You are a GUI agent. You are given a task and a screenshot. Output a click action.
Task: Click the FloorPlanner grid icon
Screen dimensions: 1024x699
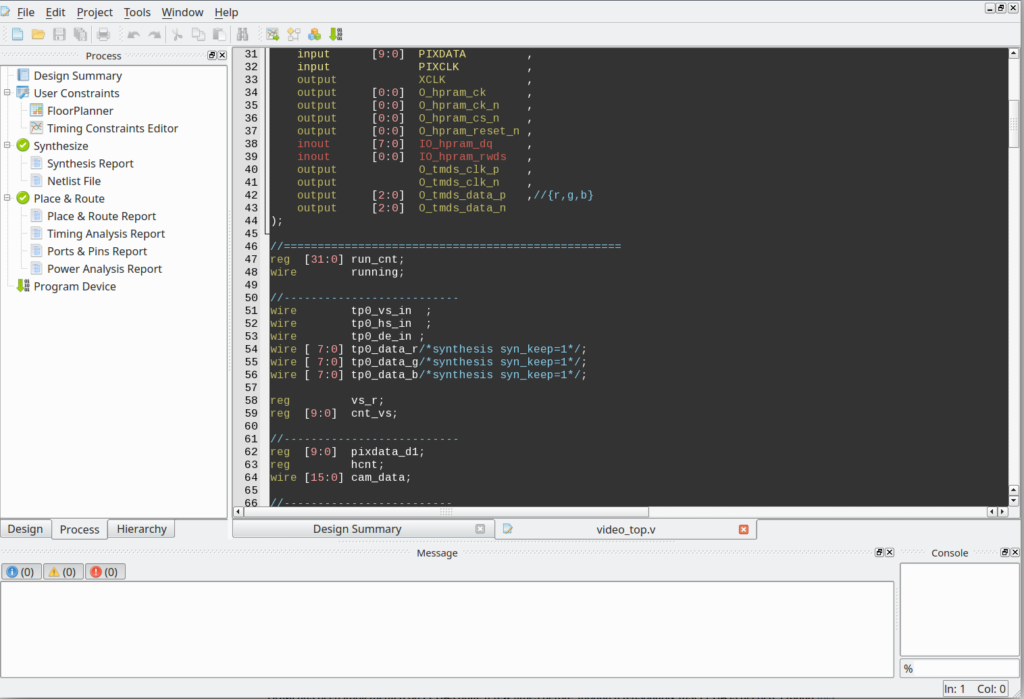37,110
